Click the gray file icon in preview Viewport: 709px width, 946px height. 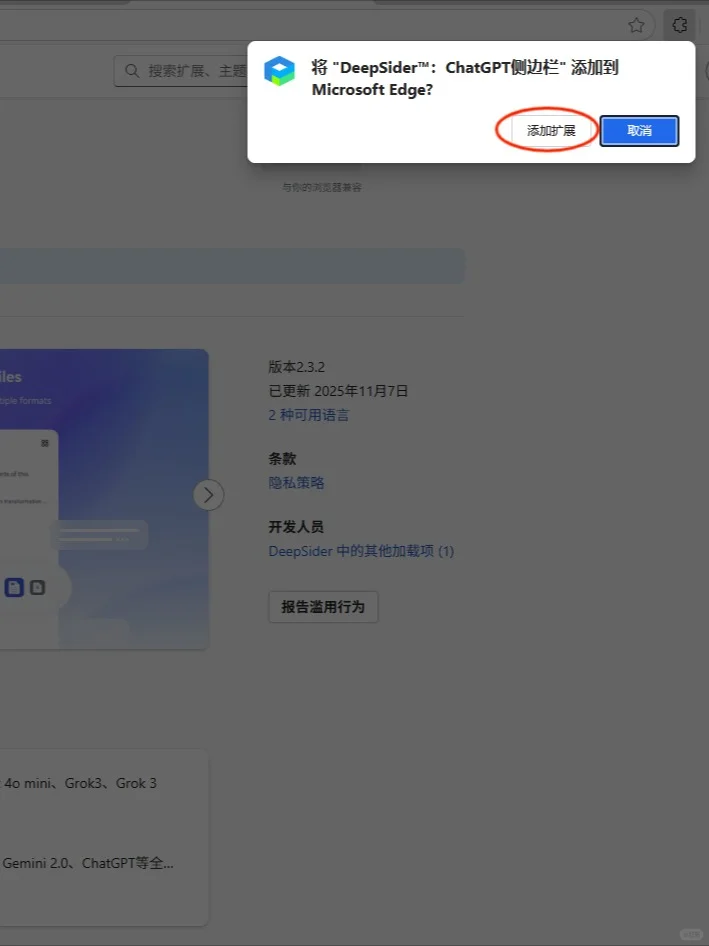(x=37, y=587)
